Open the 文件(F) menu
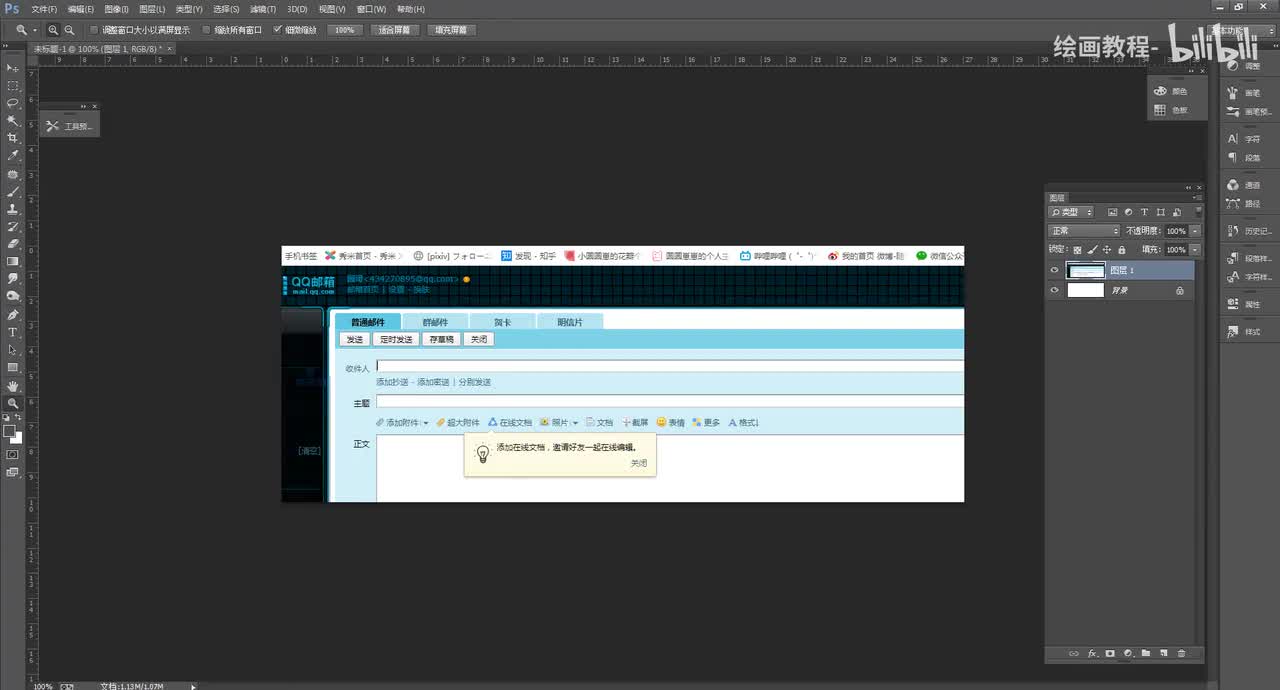The image size is (1280, 690). [43, 9]
